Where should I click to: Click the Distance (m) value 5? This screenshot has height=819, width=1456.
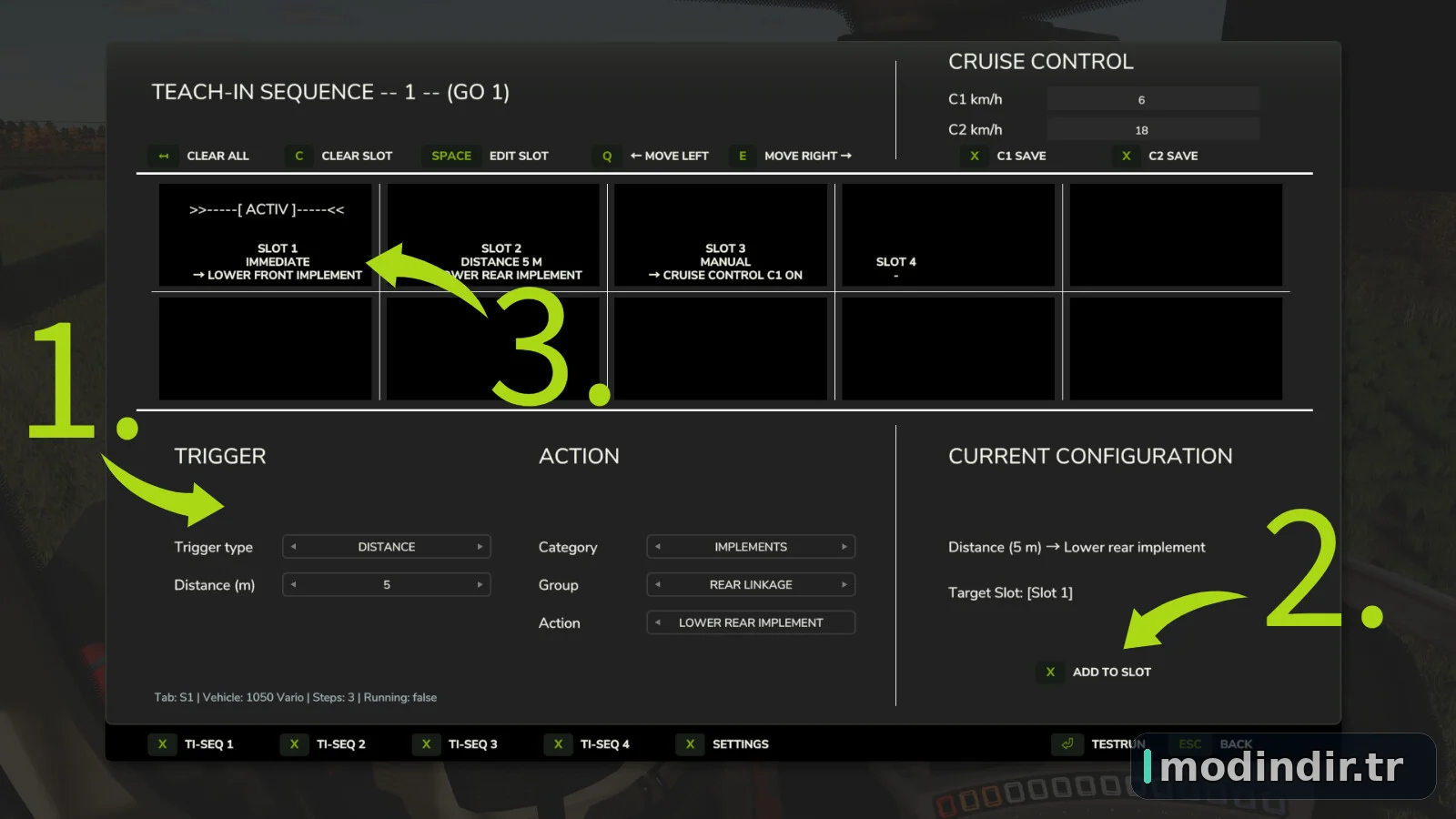(387, 585)
